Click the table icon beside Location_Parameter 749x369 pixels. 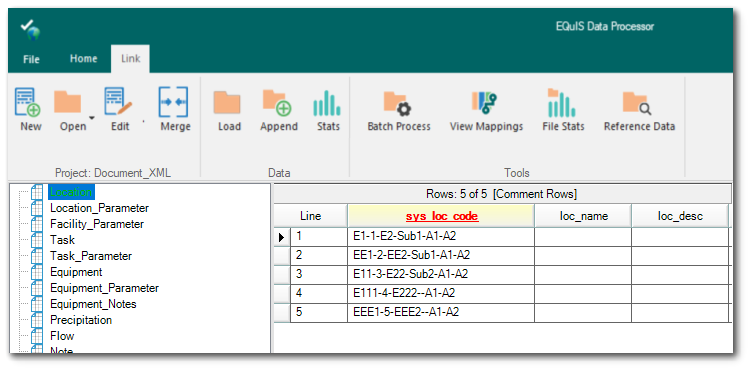click(37, 208)
